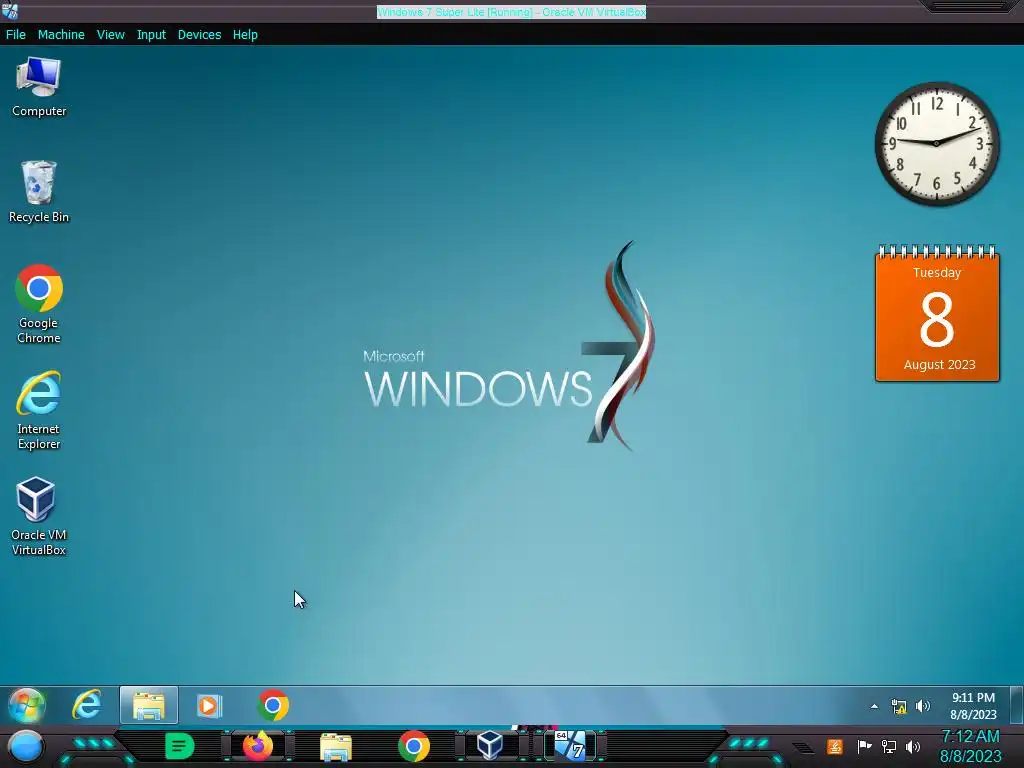This screenshot has width=1024, height=768.
Task: Select the Google Chrome desktop shortcut
Action: (39, 304)
